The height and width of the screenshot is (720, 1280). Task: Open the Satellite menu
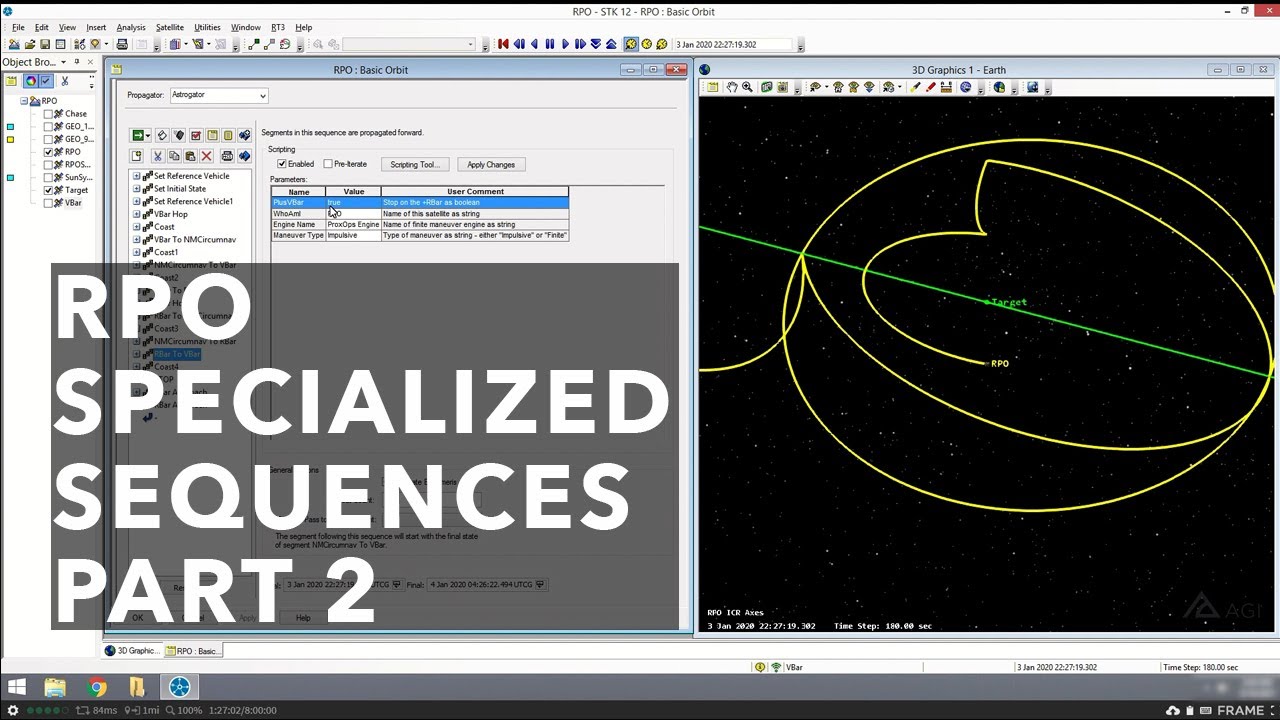(170, 27)
